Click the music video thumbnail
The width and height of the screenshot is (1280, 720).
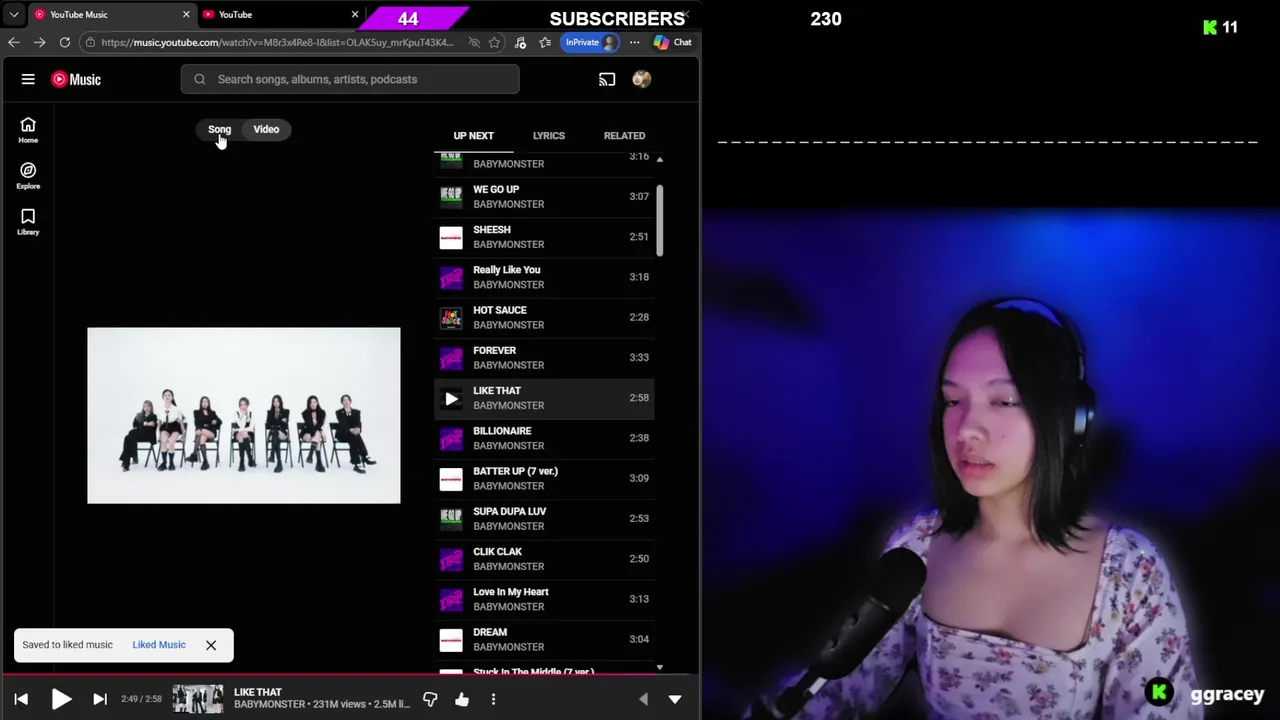pos(243,415)
